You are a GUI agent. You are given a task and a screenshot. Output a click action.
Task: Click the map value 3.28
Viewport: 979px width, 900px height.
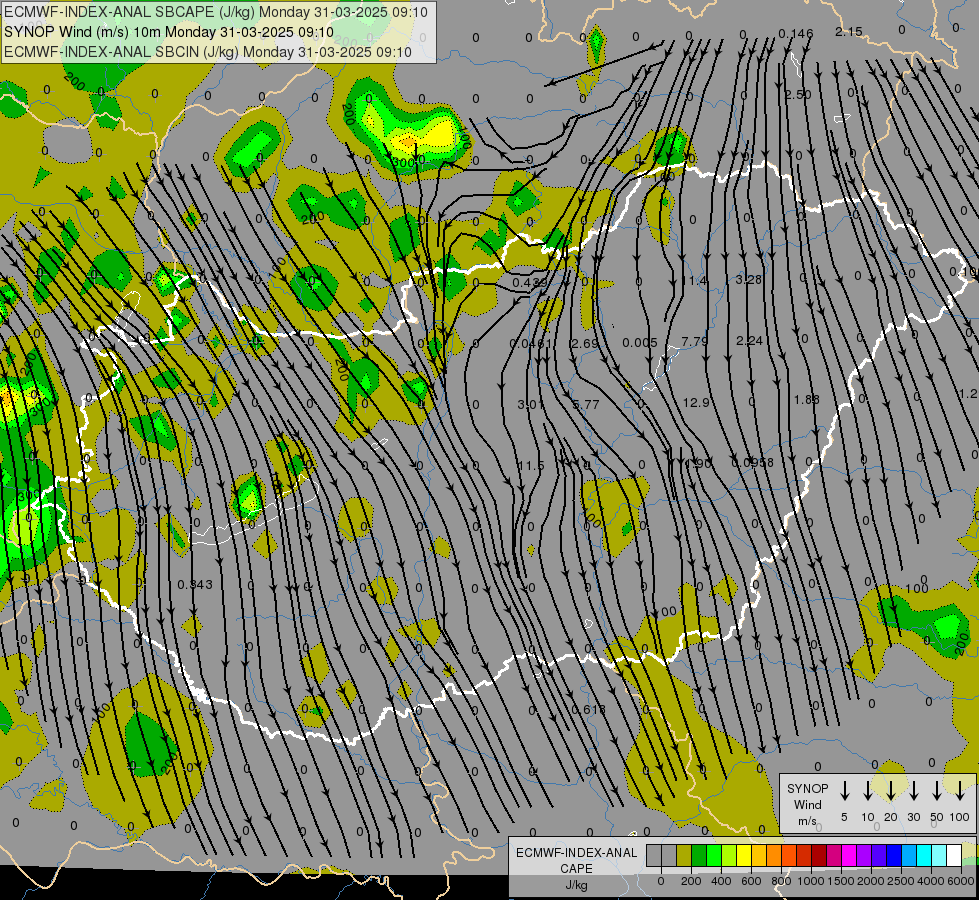pyautogui.click(x=749, y=279)
